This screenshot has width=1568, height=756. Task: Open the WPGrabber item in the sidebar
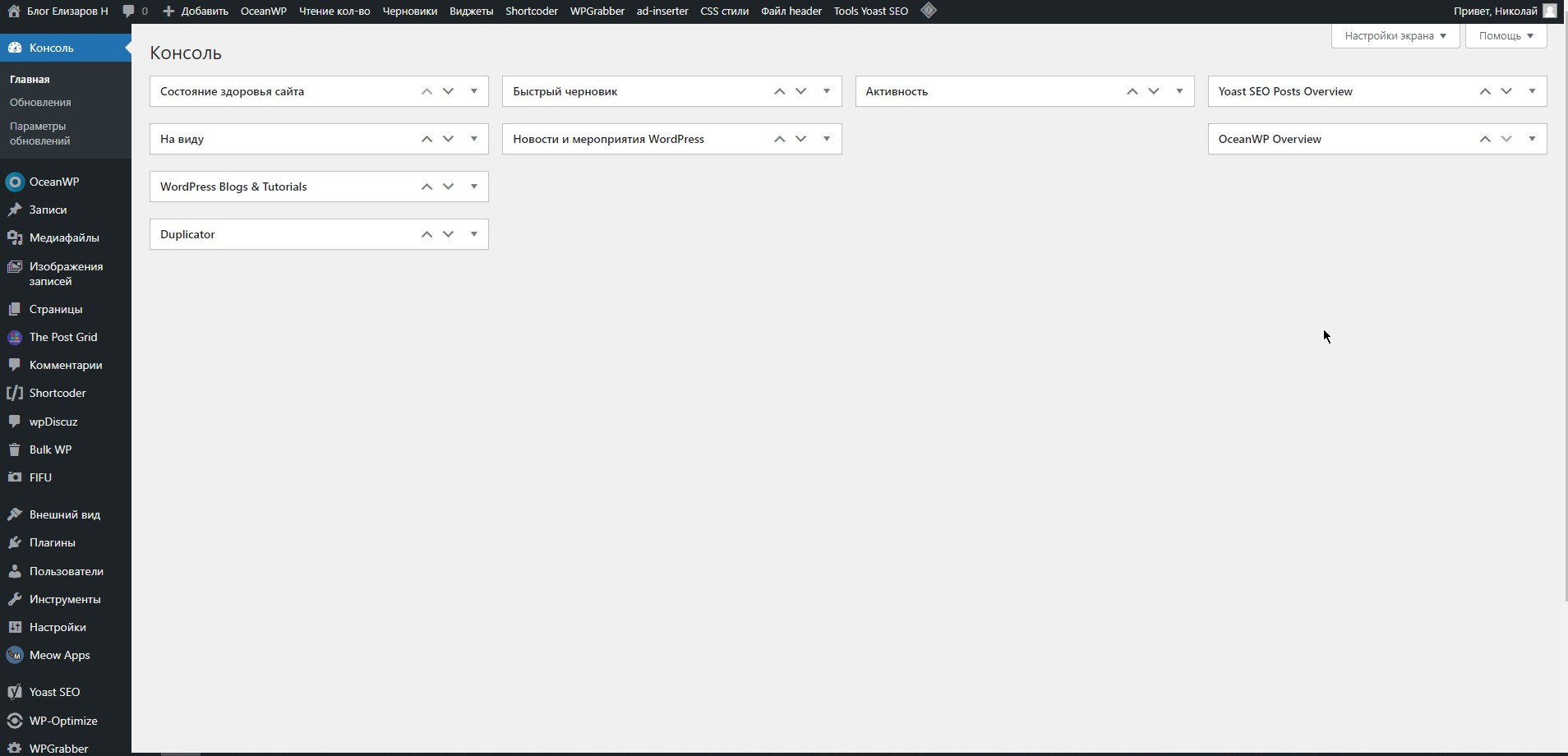tap(58, 748)
